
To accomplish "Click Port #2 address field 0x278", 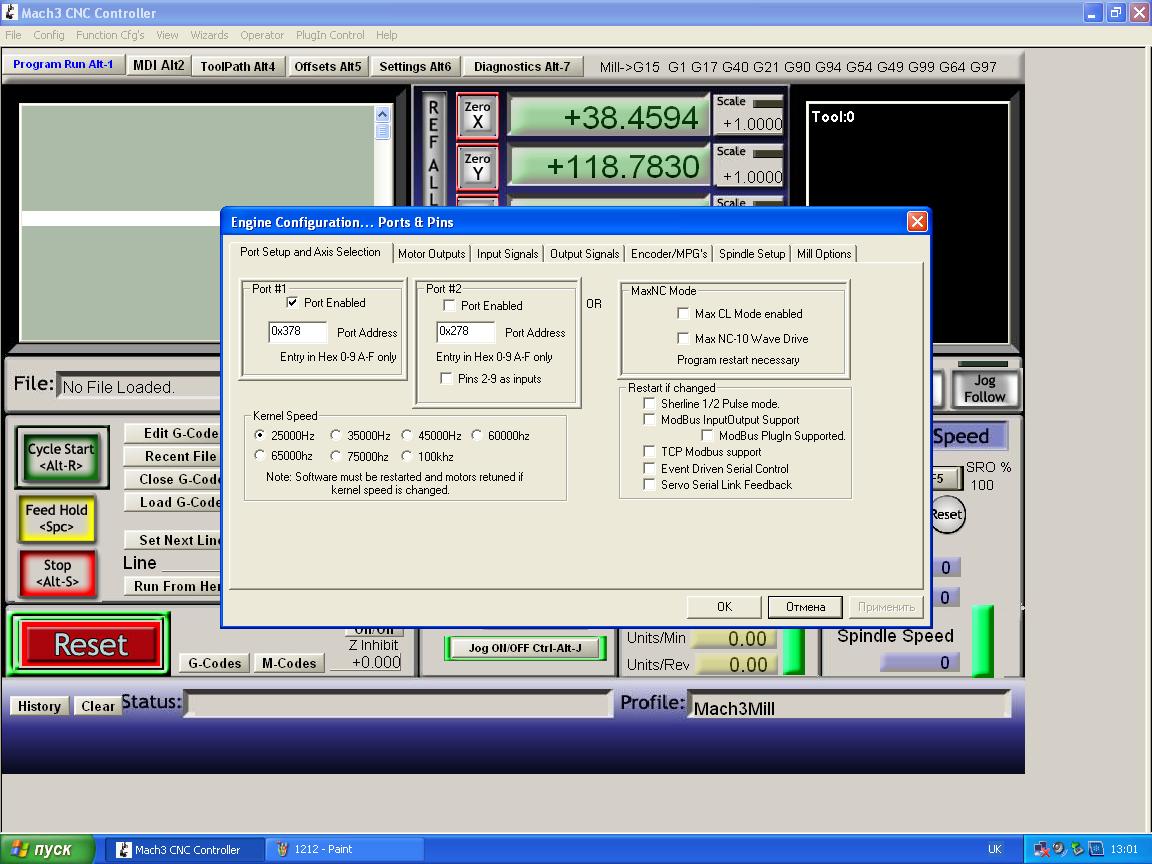I will (466, 331).
